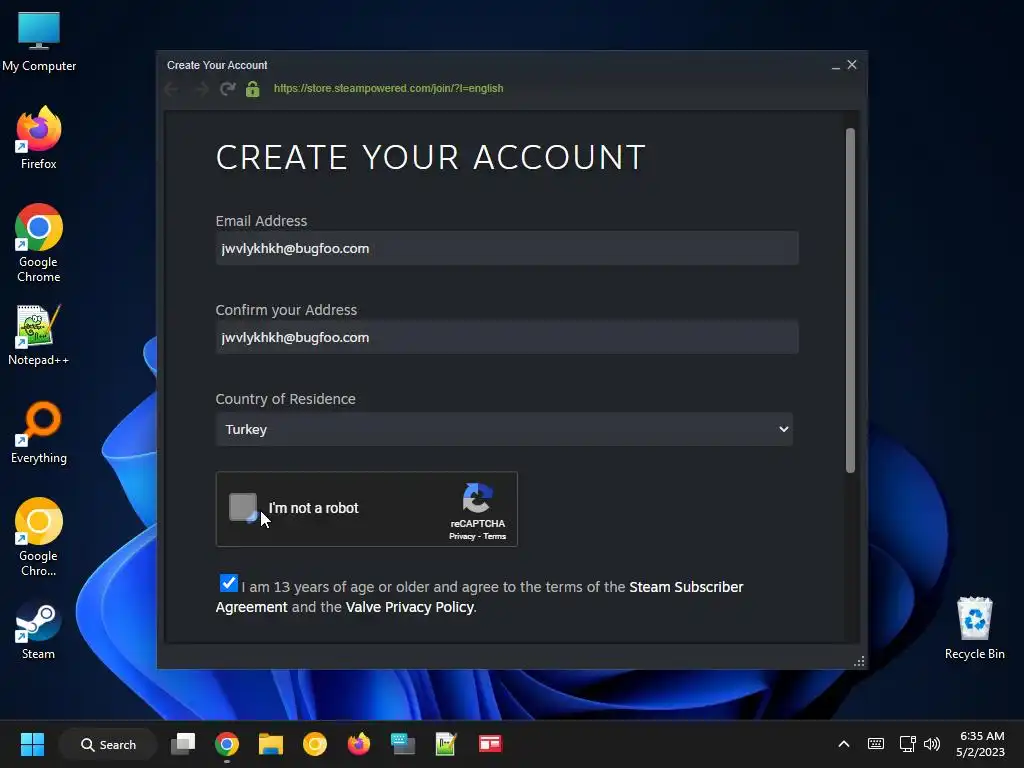The width and height of the screenshot is (1024, 768).
Task: Reload the Create Your Account page
Action: coord(227,89)
